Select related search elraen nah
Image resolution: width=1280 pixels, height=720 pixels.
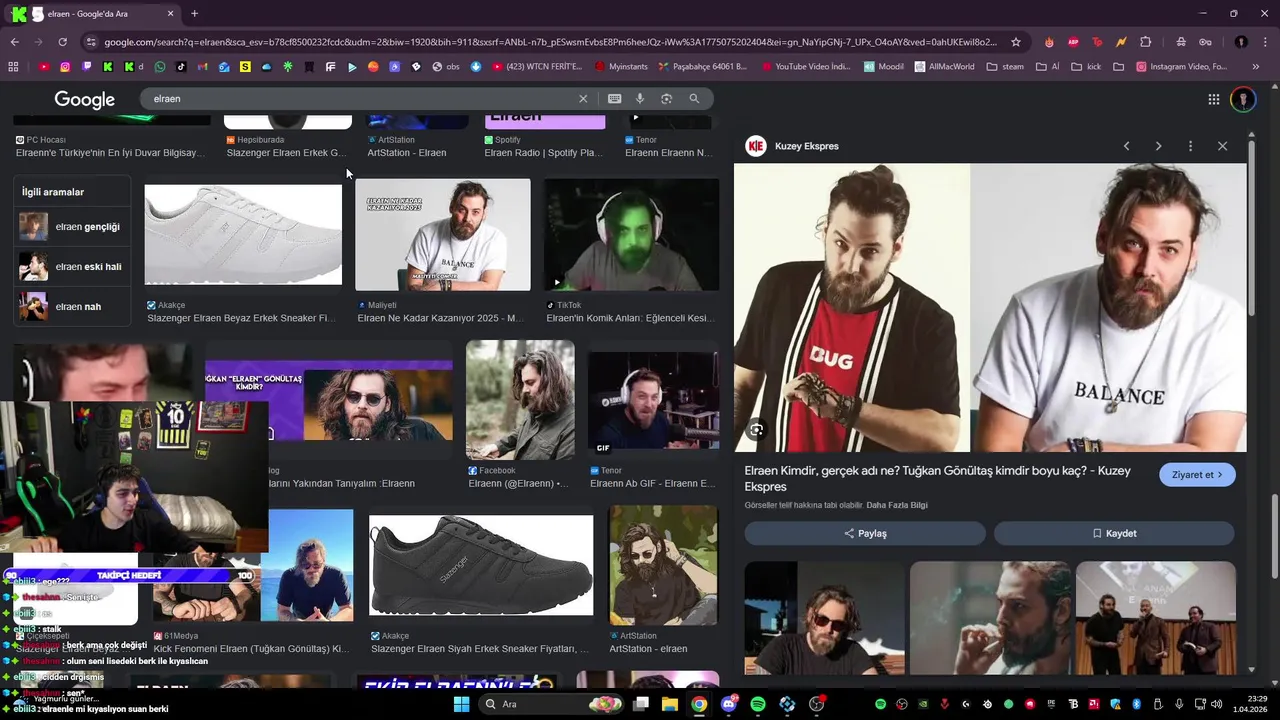point(72,307)
